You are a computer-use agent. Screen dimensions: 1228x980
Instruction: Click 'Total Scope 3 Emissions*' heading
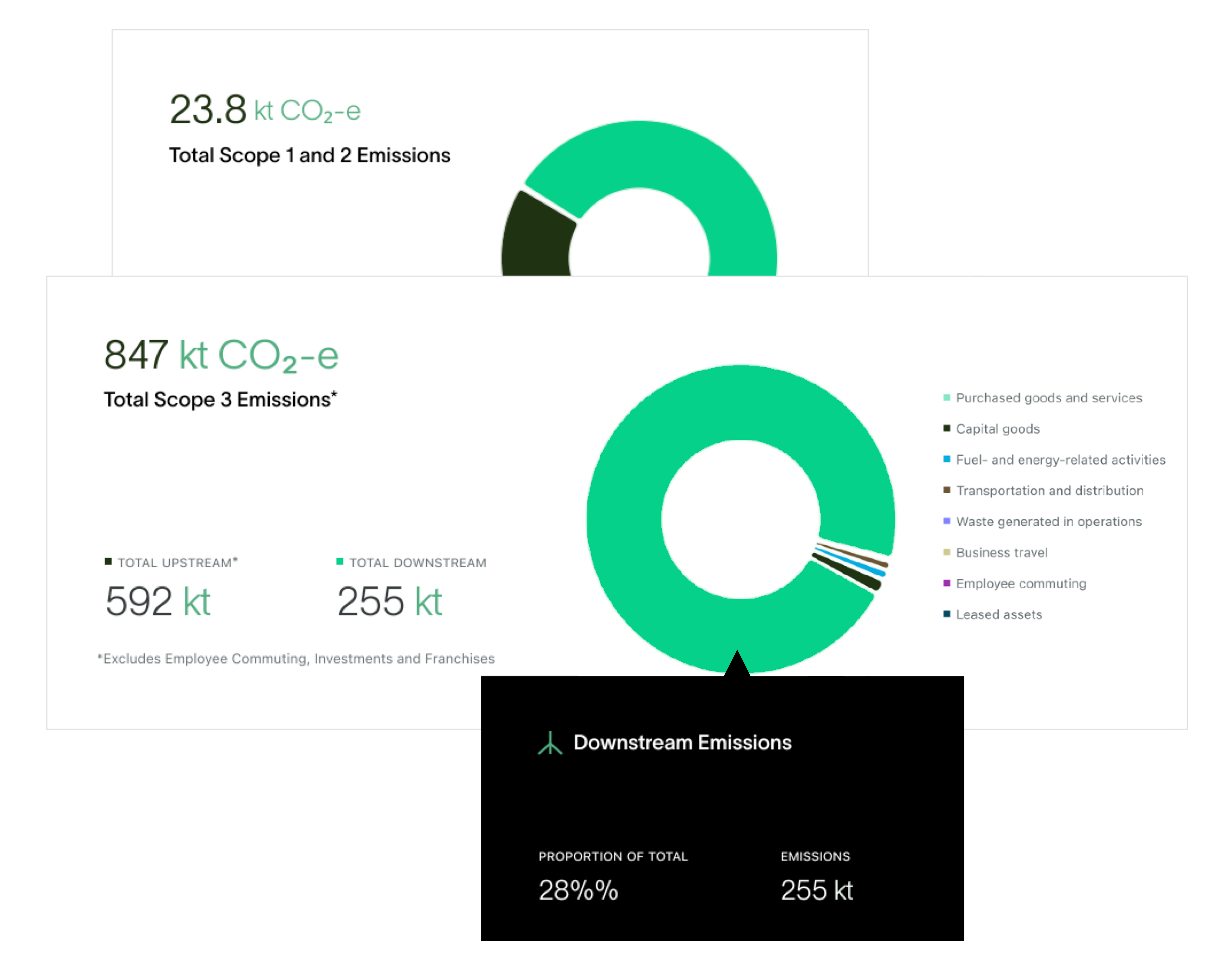tap(220, 399)
